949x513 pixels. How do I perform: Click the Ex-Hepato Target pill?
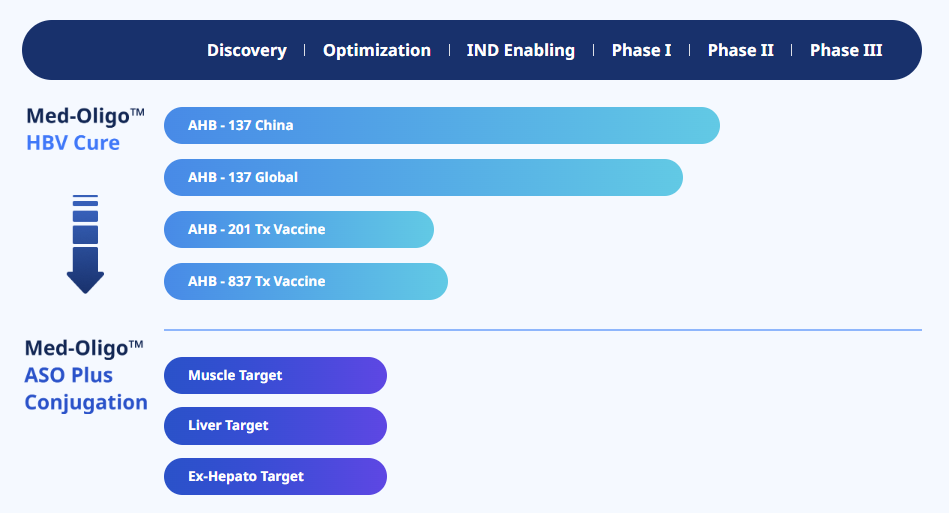(275, 476)
